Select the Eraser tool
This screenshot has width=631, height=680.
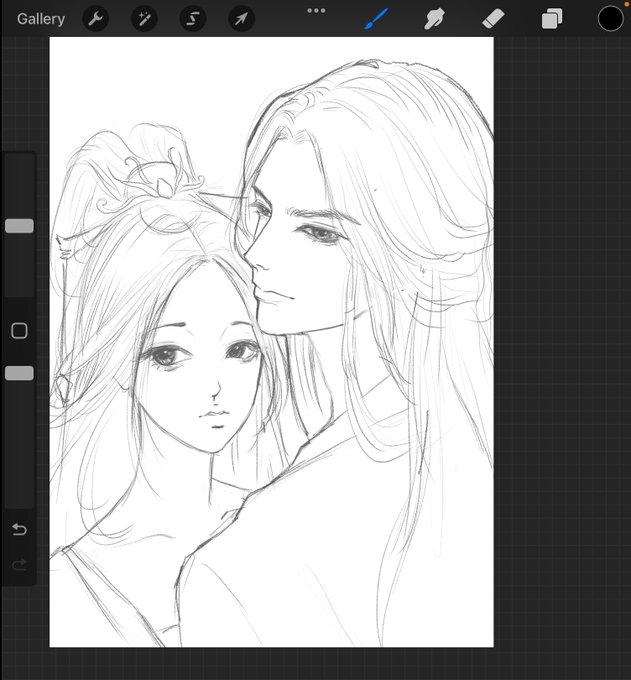[493, 19]
